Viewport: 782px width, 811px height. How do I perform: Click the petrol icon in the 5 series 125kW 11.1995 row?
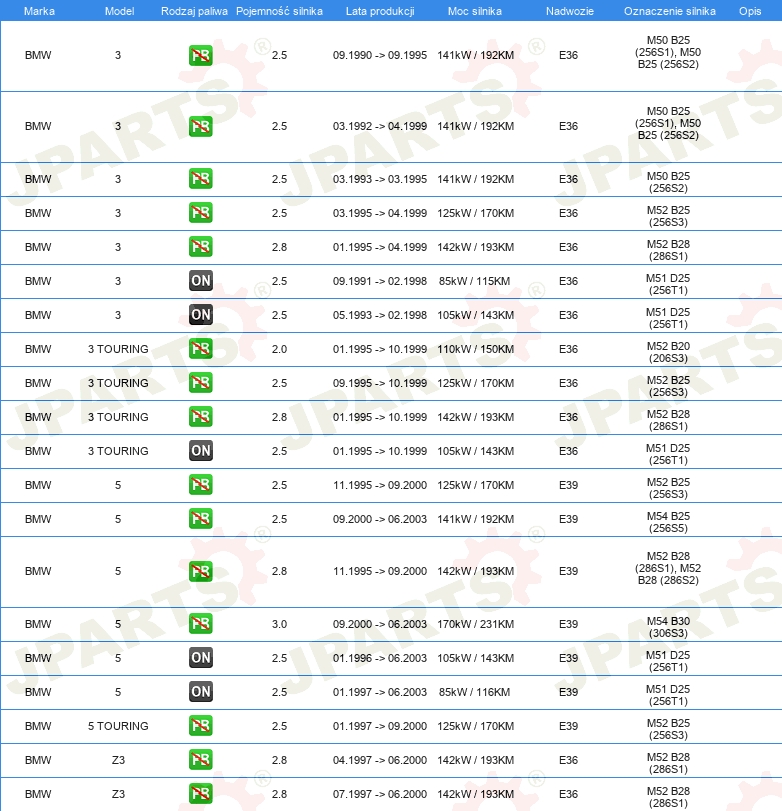coord(201,485)
